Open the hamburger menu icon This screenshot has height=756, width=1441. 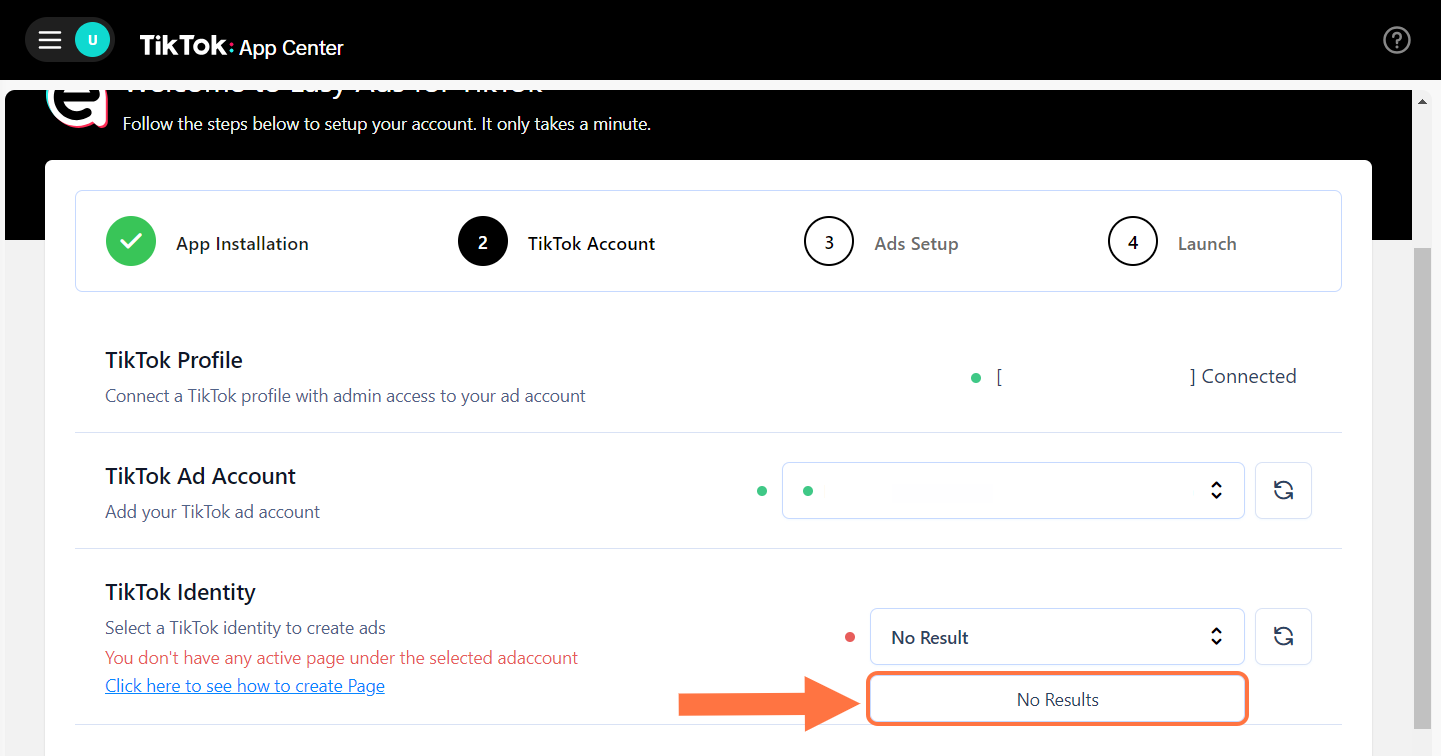[50, 40]
